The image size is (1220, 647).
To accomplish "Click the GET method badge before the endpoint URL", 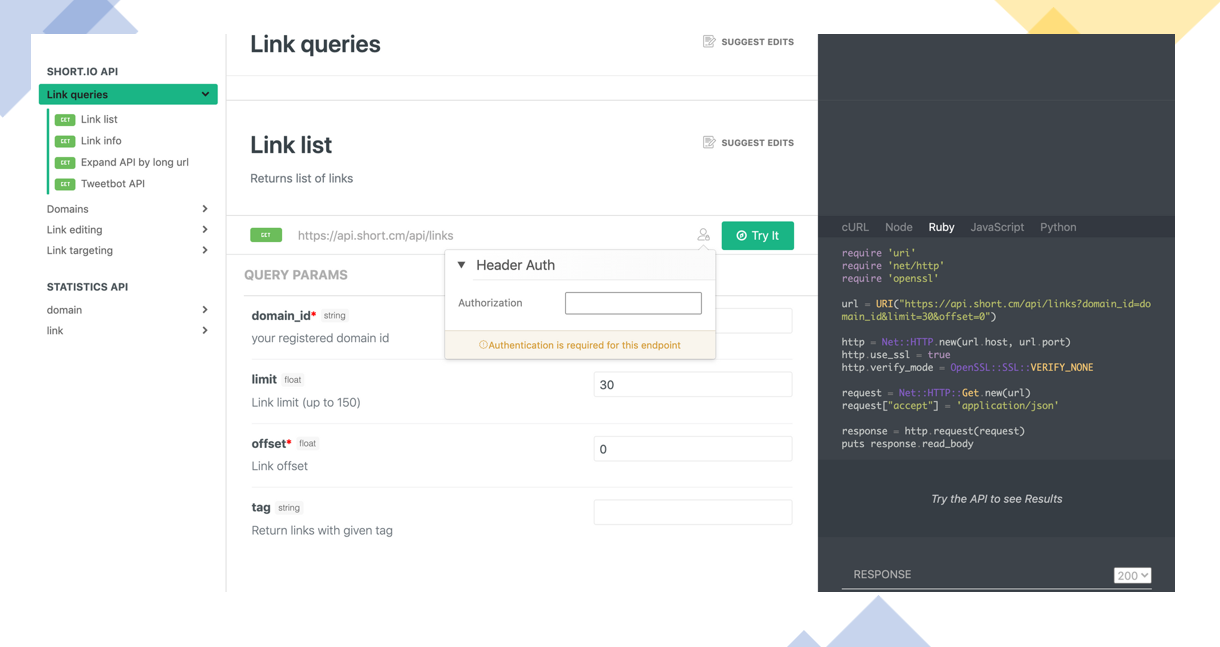I will (266, 235).
